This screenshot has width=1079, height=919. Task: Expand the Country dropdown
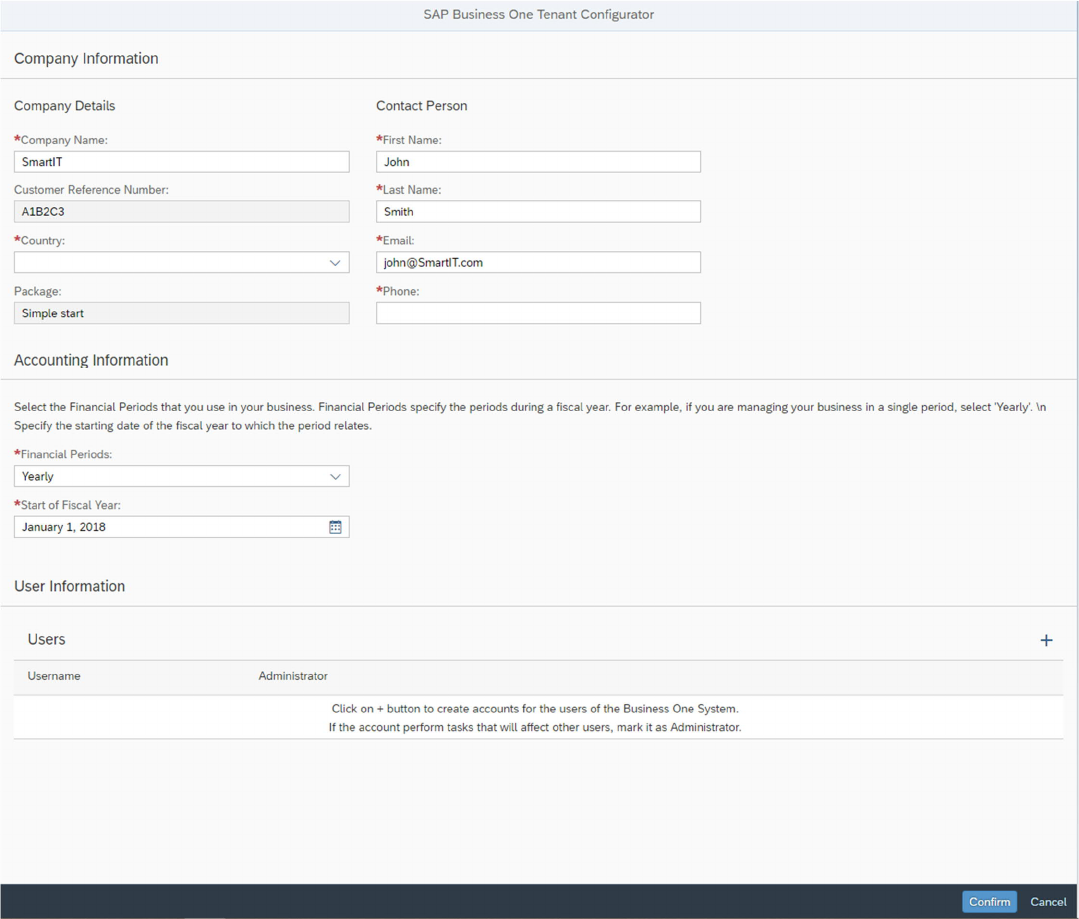click(334, 263)
